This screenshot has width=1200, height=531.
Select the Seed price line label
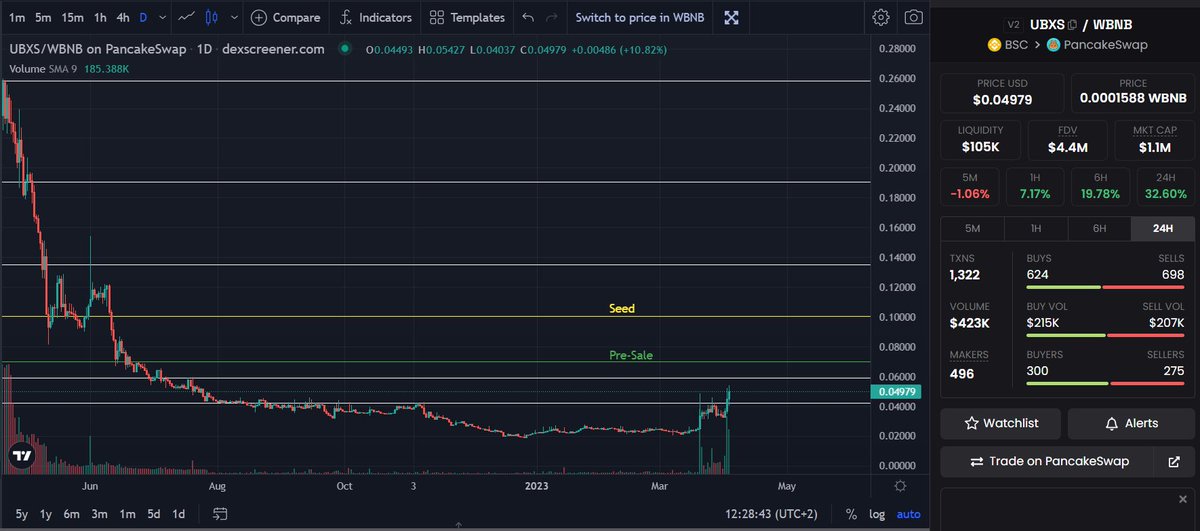click(x=622, y=309)
